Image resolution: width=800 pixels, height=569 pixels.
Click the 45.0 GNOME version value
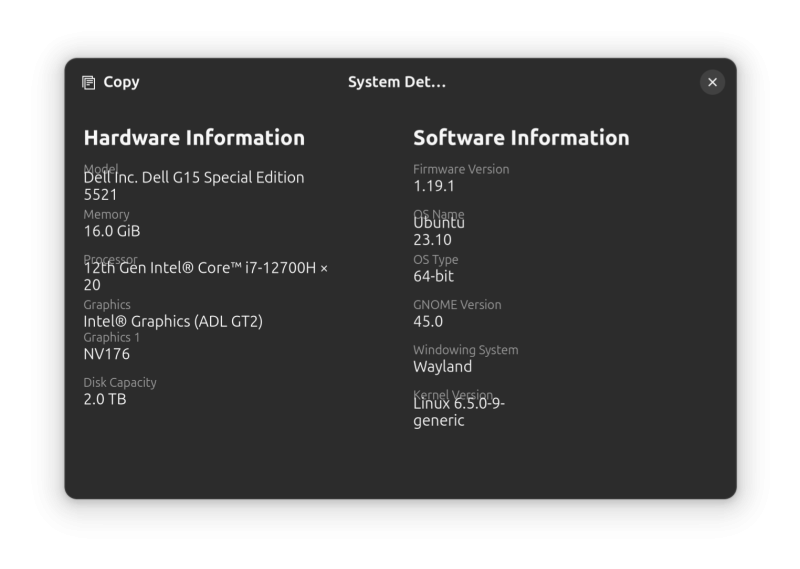[x=428, y=321]
